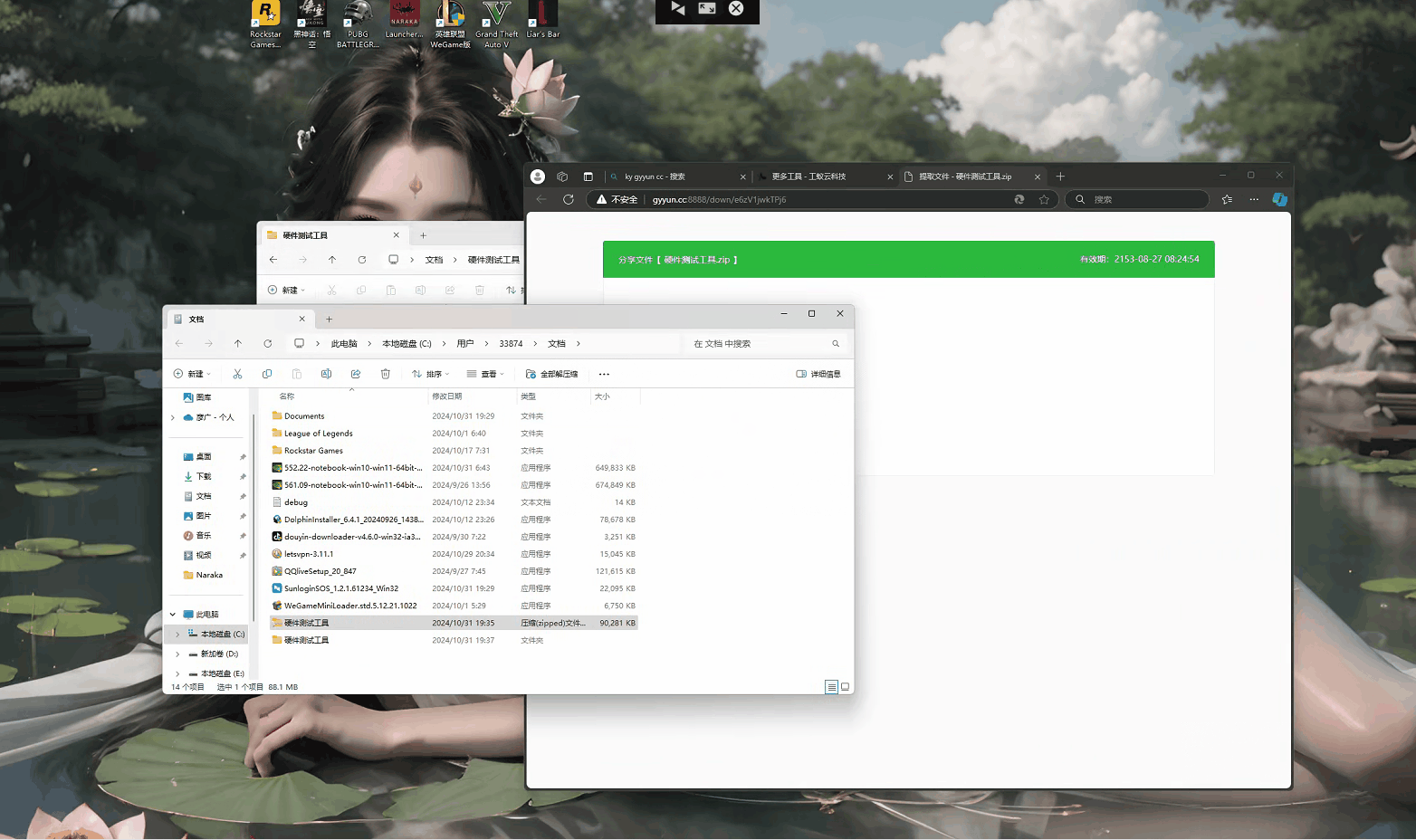The height and width of the screenshot is (840, 1416).
Task: Click 用户 in the breadcrumb path
Action: (465, 344)
